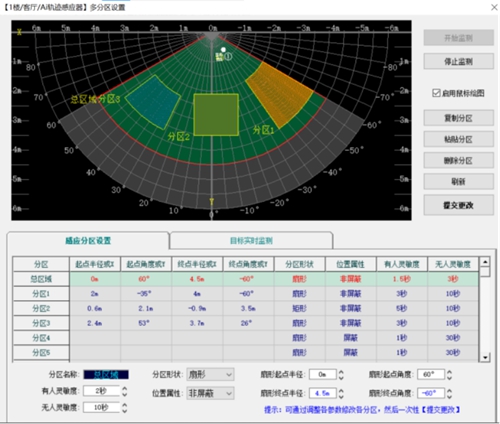Click the white target dot on radar
The image size is (500, 424).
click(x=223, y=50)
